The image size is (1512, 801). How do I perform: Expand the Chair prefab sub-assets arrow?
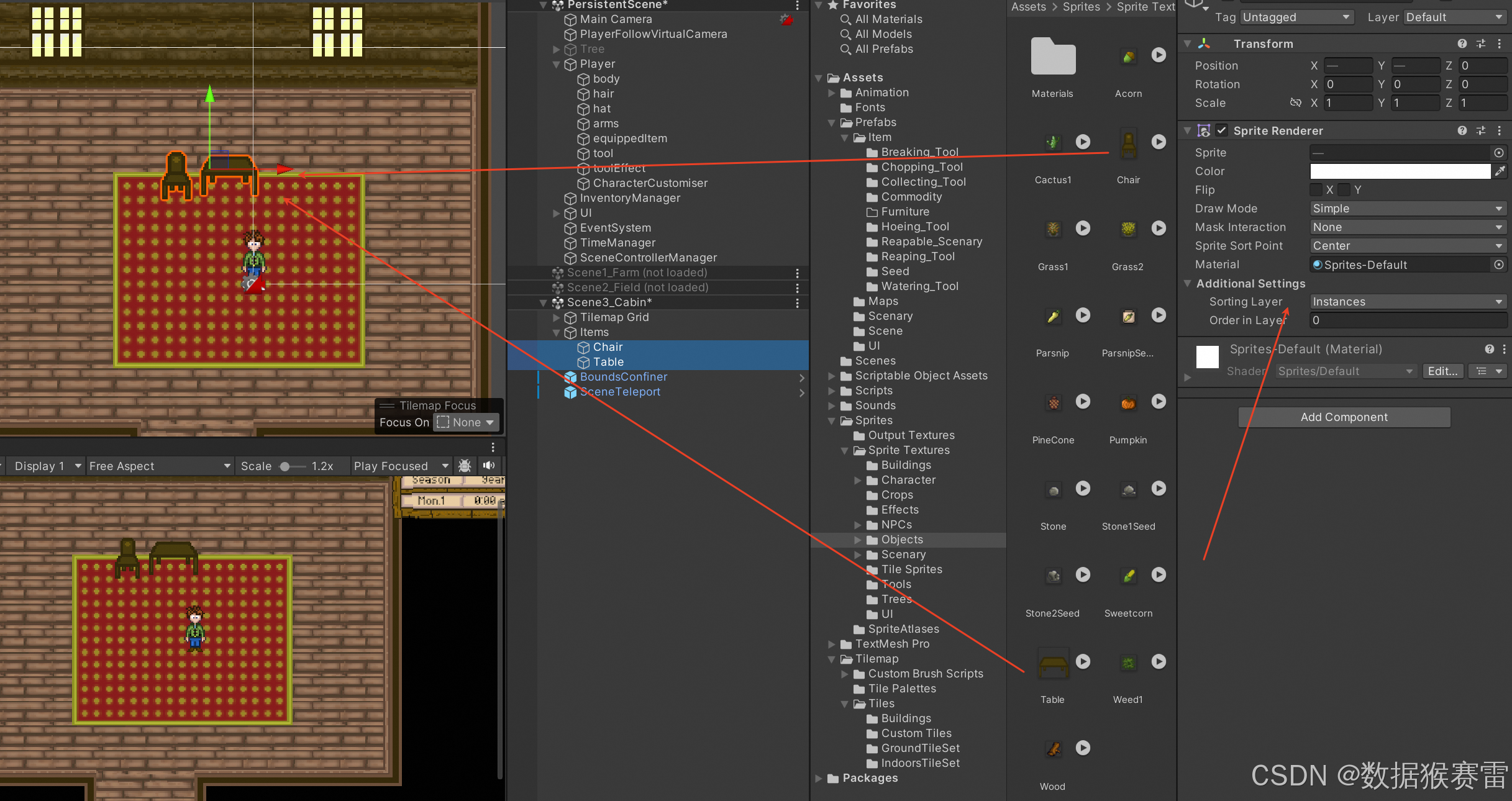[1159, 142]
